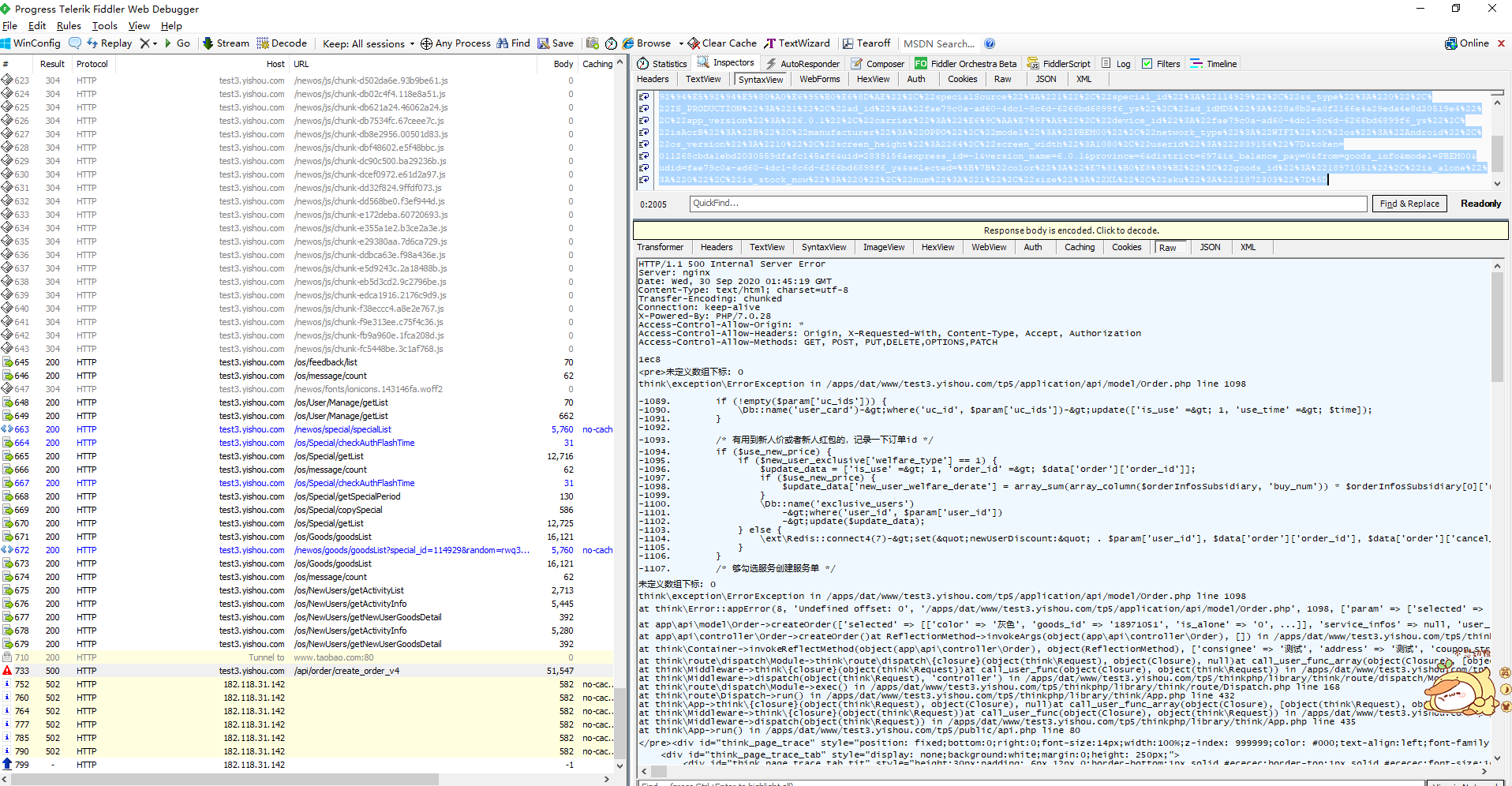Switch to the Statistics tab
Screen dimensions: 1512x786
(x=662, y=64)
